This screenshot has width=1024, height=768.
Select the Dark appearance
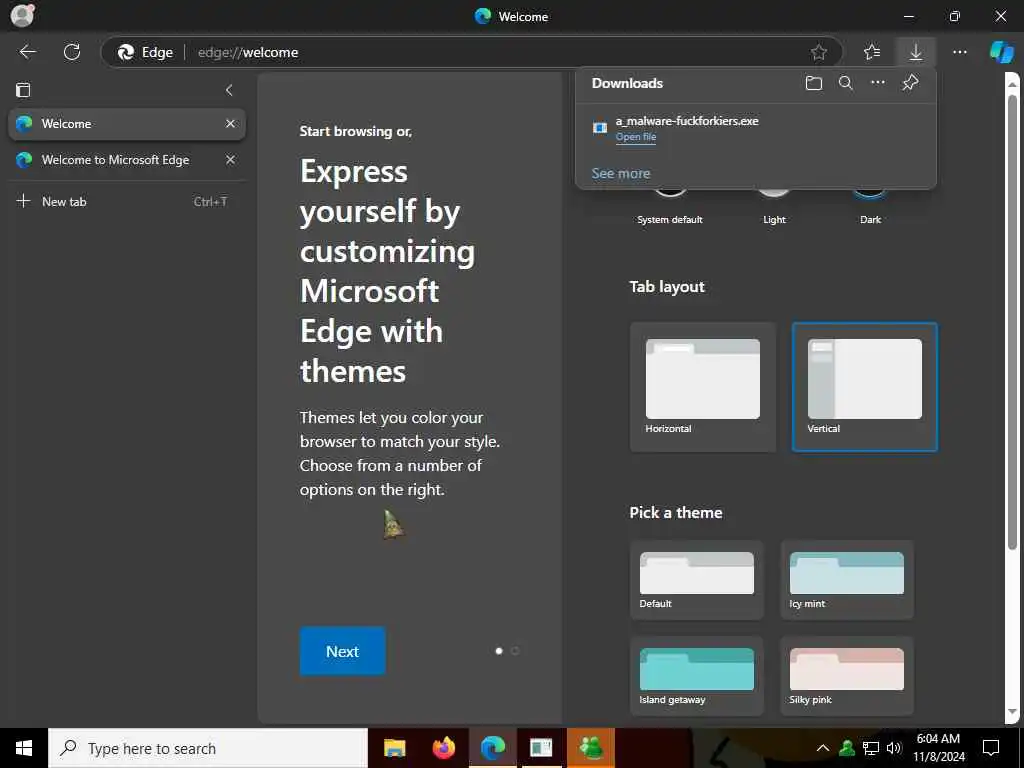pyautogui.click(x=870, y=219)
